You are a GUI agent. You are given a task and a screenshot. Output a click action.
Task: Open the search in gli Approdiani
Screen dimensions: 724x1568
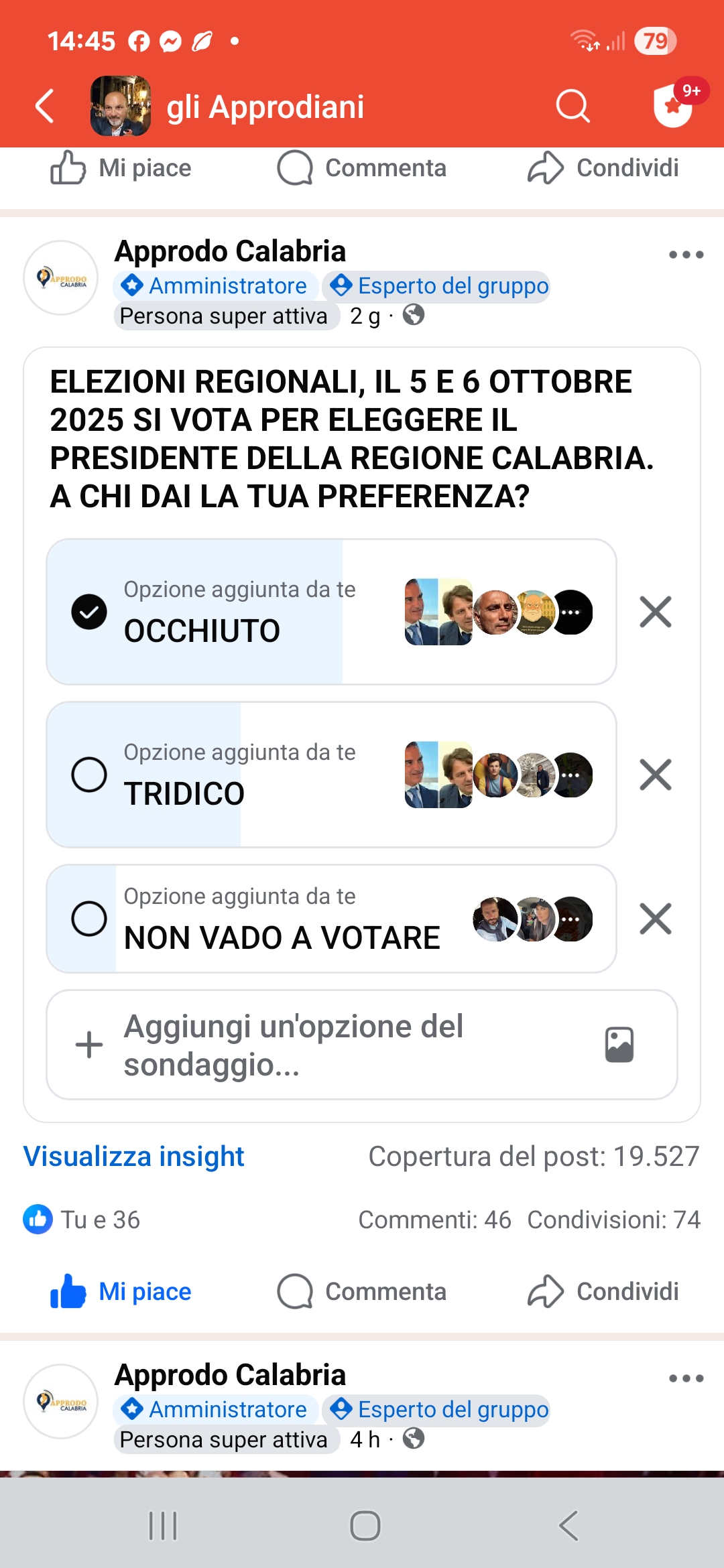coord(572,107)
